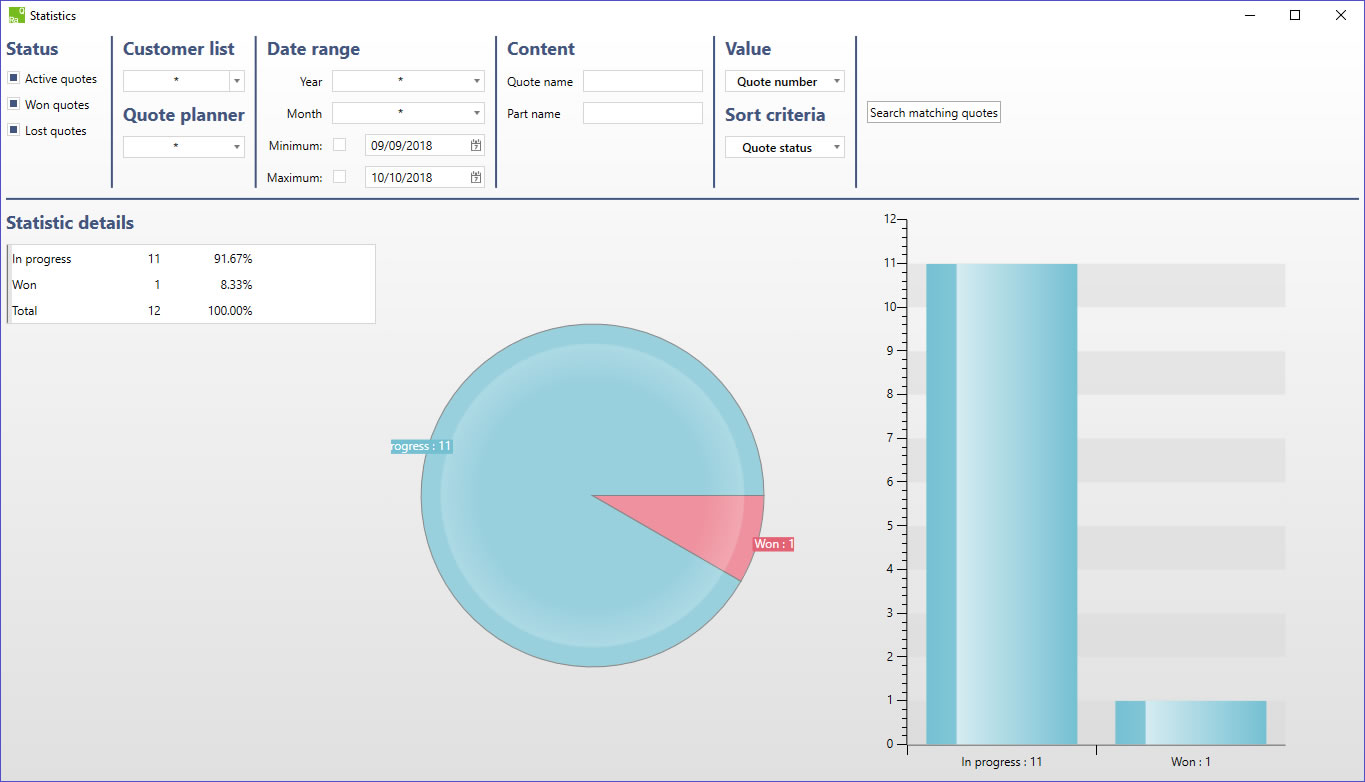Screen dimensions: 1365x782
Task: Expand the Customer list dropdown
Action: click(236, 81)
